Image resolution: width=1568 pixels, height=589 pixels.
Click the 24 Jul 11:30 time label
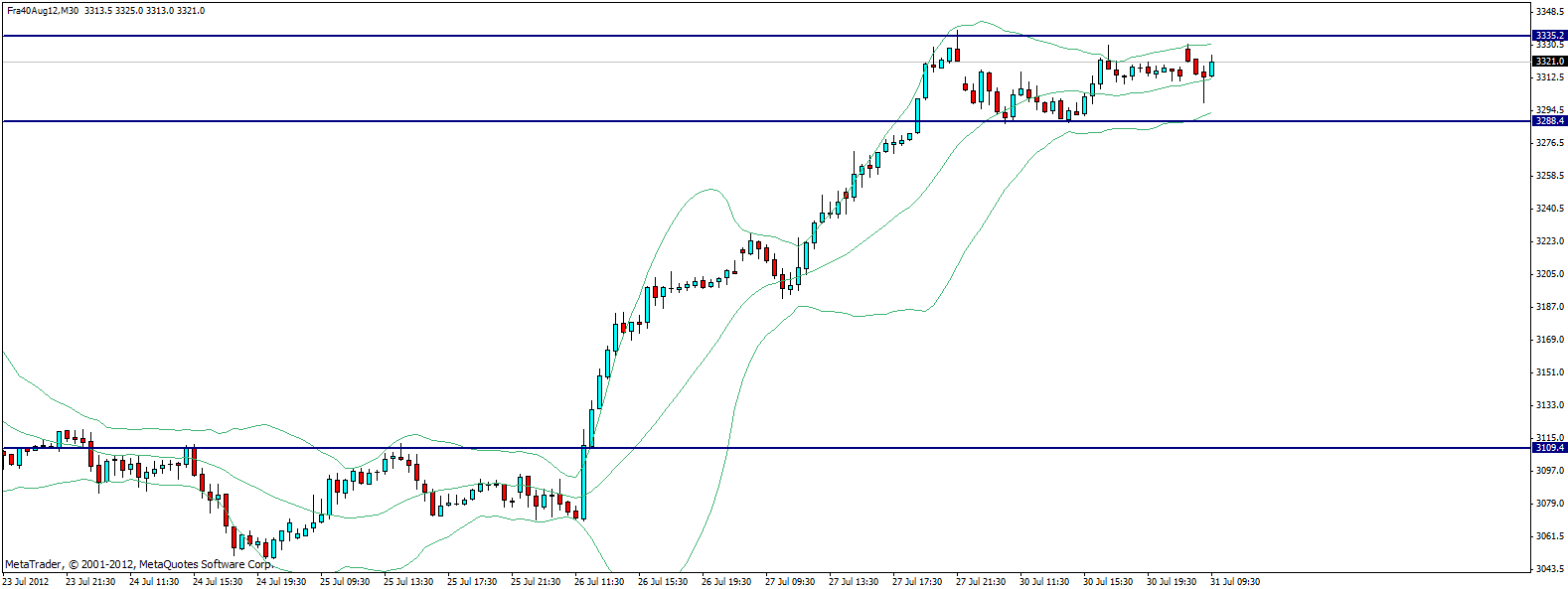[x=154, y=582]
